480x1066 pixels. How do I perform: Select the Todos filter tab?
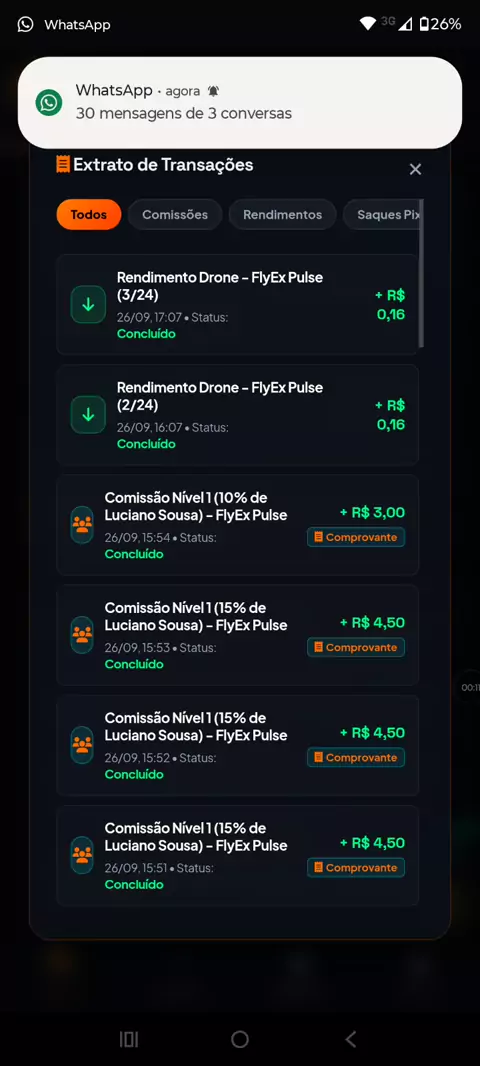coord(89,214)
